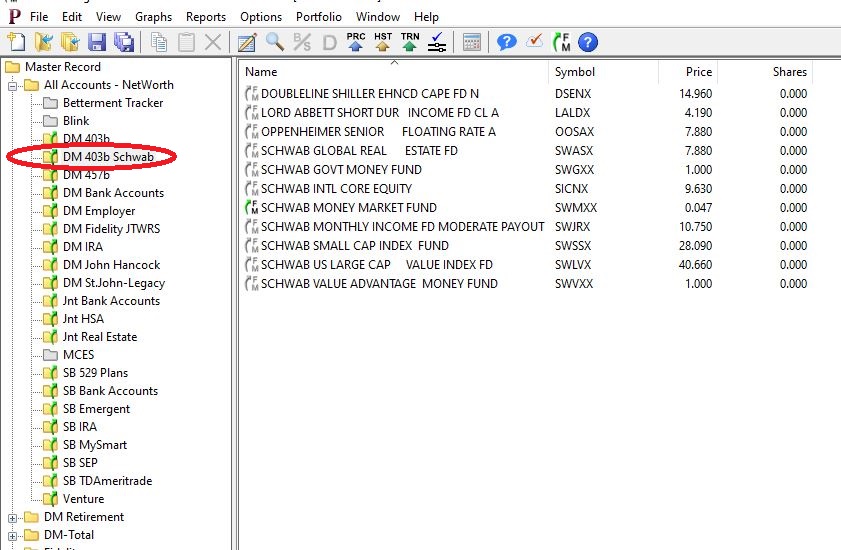Open the View menu

click(x=108, y=17)
